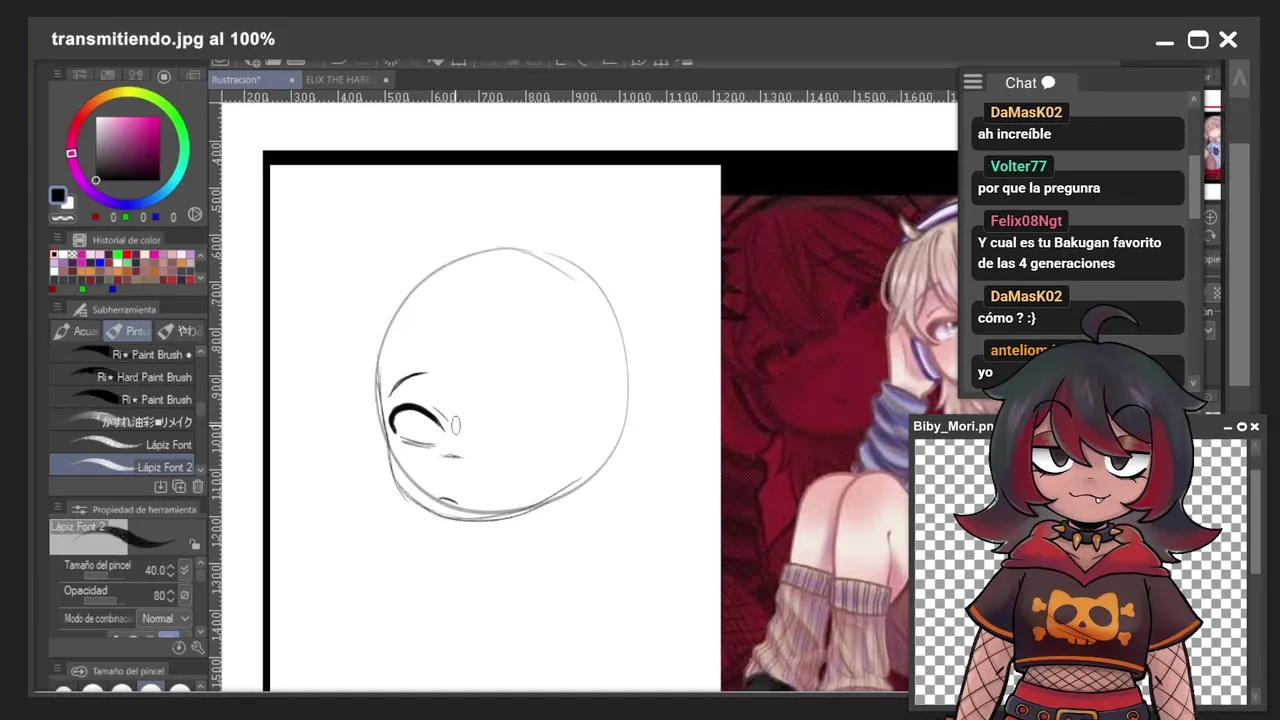
Task: Click username Volter77 in chat
Action: click(1018, 167)
